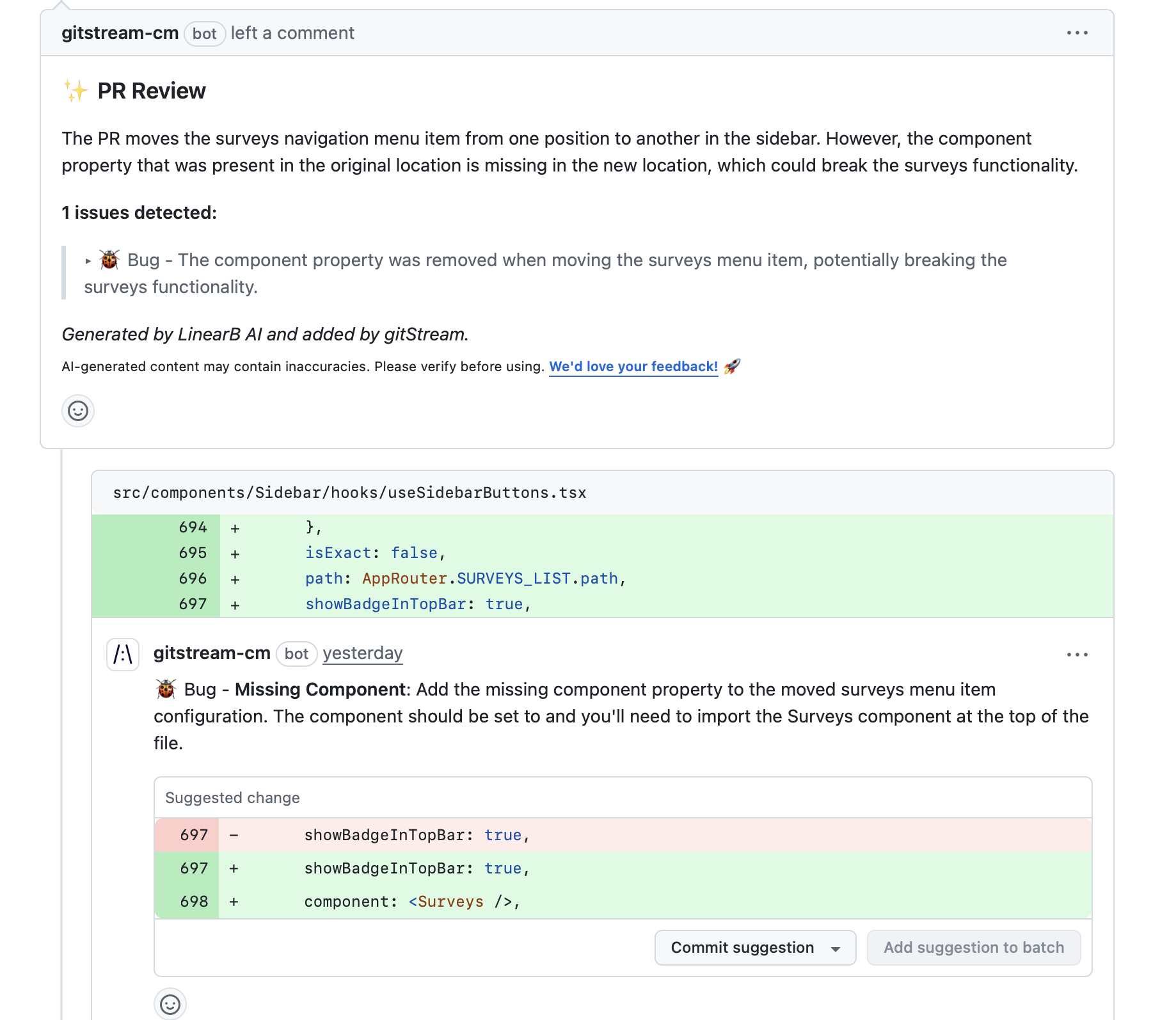Open the We'd love your feedback link
Screen dimensions: 1176x1020
pyautogui.click(x=633, y=366)
